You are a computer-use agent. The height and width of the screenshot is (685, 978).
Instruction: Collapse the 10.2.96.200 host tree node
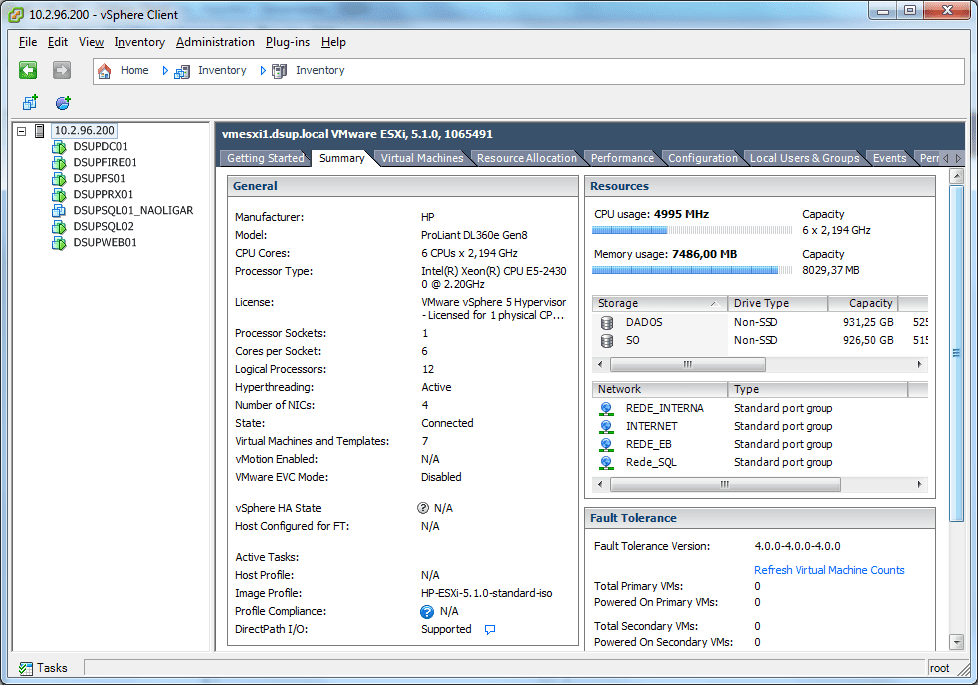[x=22, y=131]
